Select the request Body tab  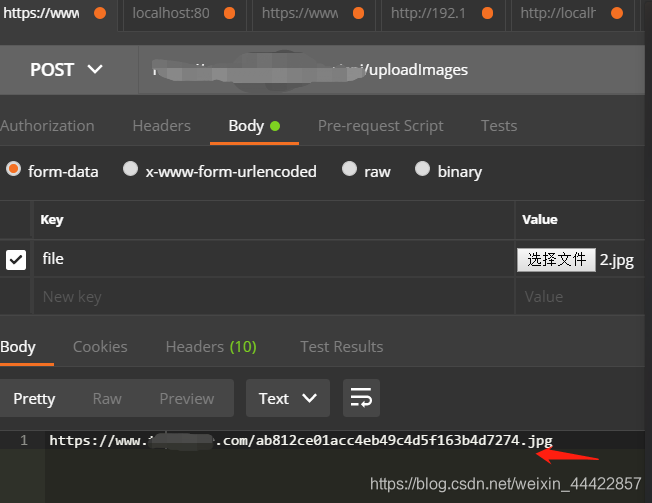click(x=254, y=126)
